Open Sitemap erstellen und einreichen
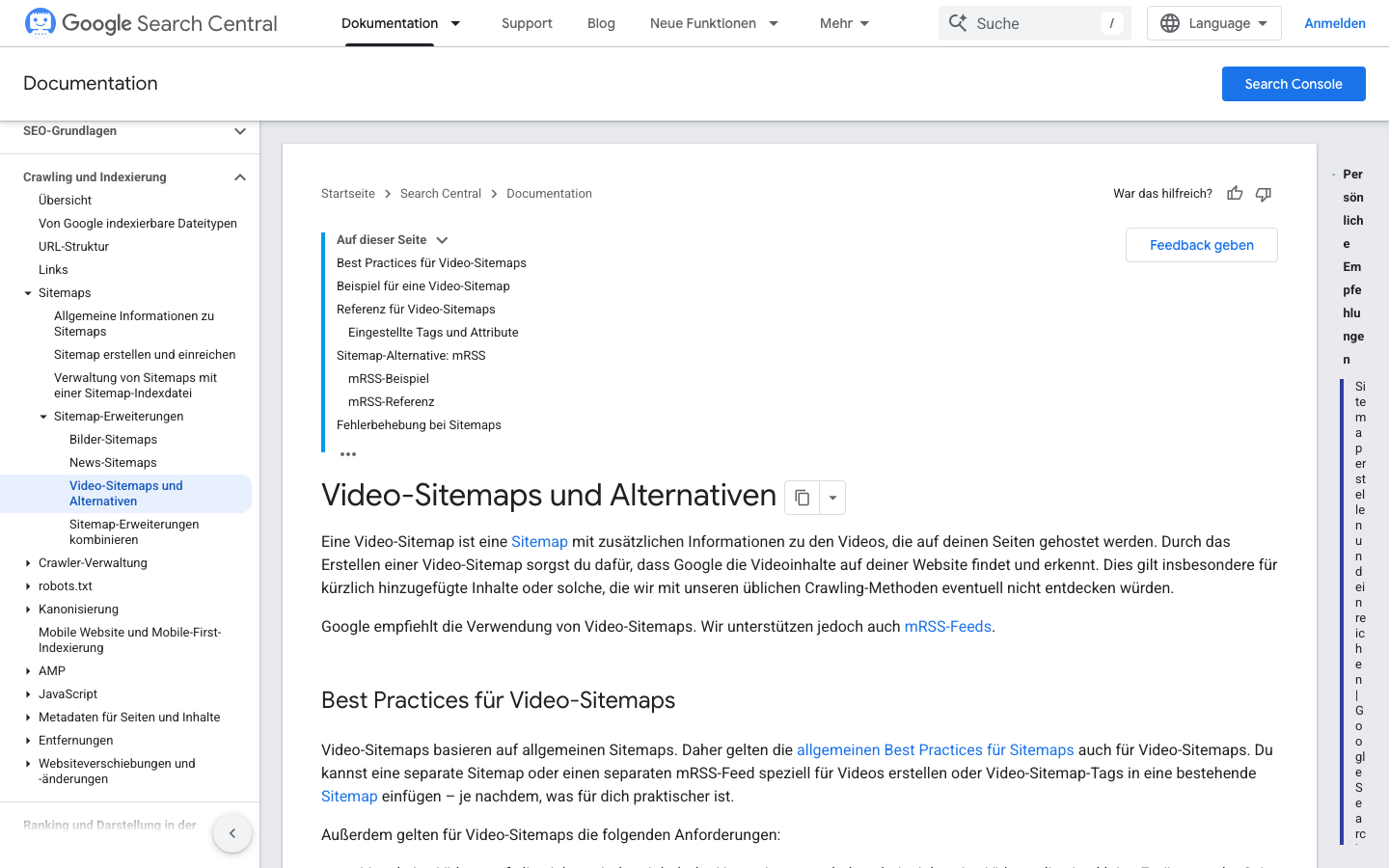Screen dimensions: 1389x868 [x=145, y=355]
